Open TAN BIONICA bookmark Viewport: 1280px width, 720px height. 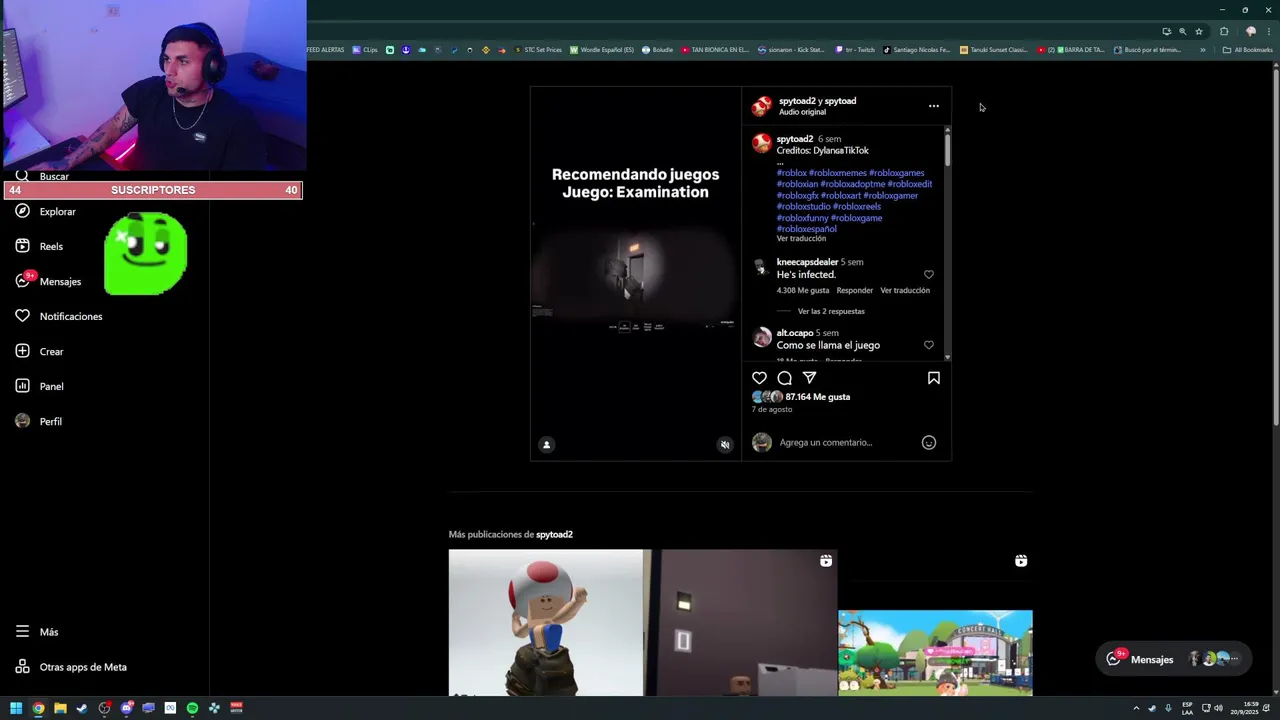[x=714, y=49]
